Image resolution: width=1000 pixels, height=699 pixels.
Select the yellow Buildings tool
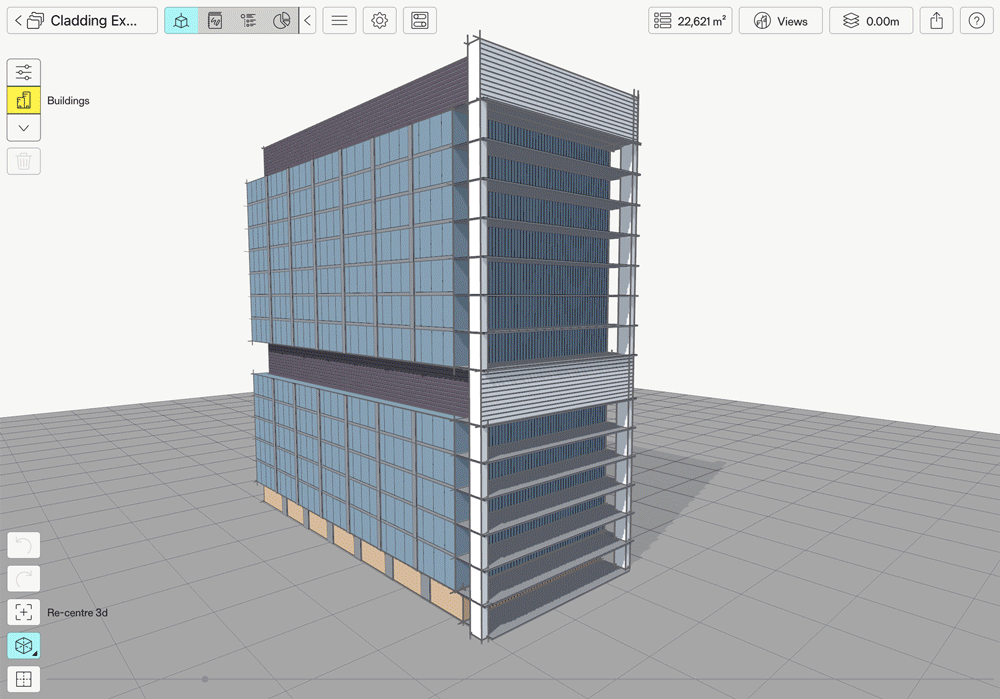tap(24, 100)
